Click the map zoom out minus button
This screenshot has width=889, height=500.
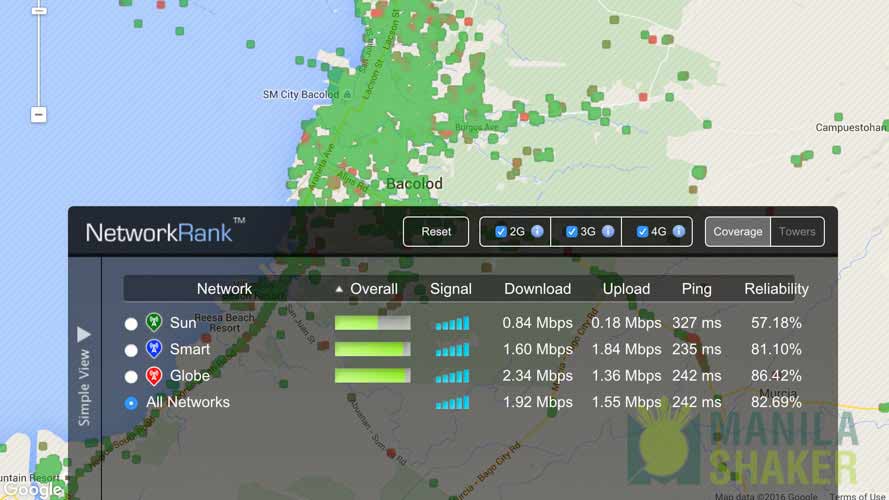[39, 115]
